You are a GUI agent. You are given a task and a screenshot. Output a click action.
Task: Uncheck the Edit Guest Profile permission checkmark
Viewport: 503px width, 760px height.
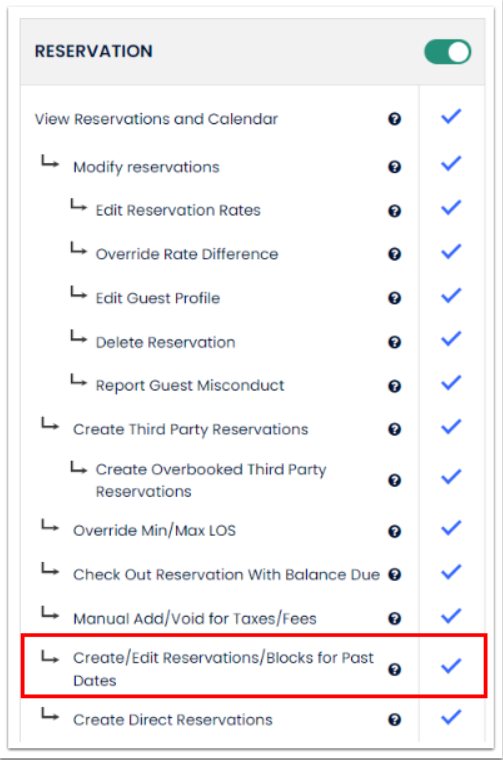451,296
